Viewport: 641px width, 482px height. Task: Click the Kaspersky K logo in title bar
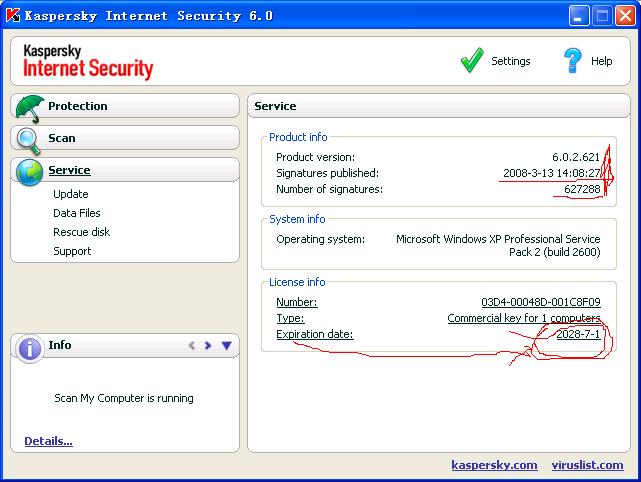[x=13, y=16]
